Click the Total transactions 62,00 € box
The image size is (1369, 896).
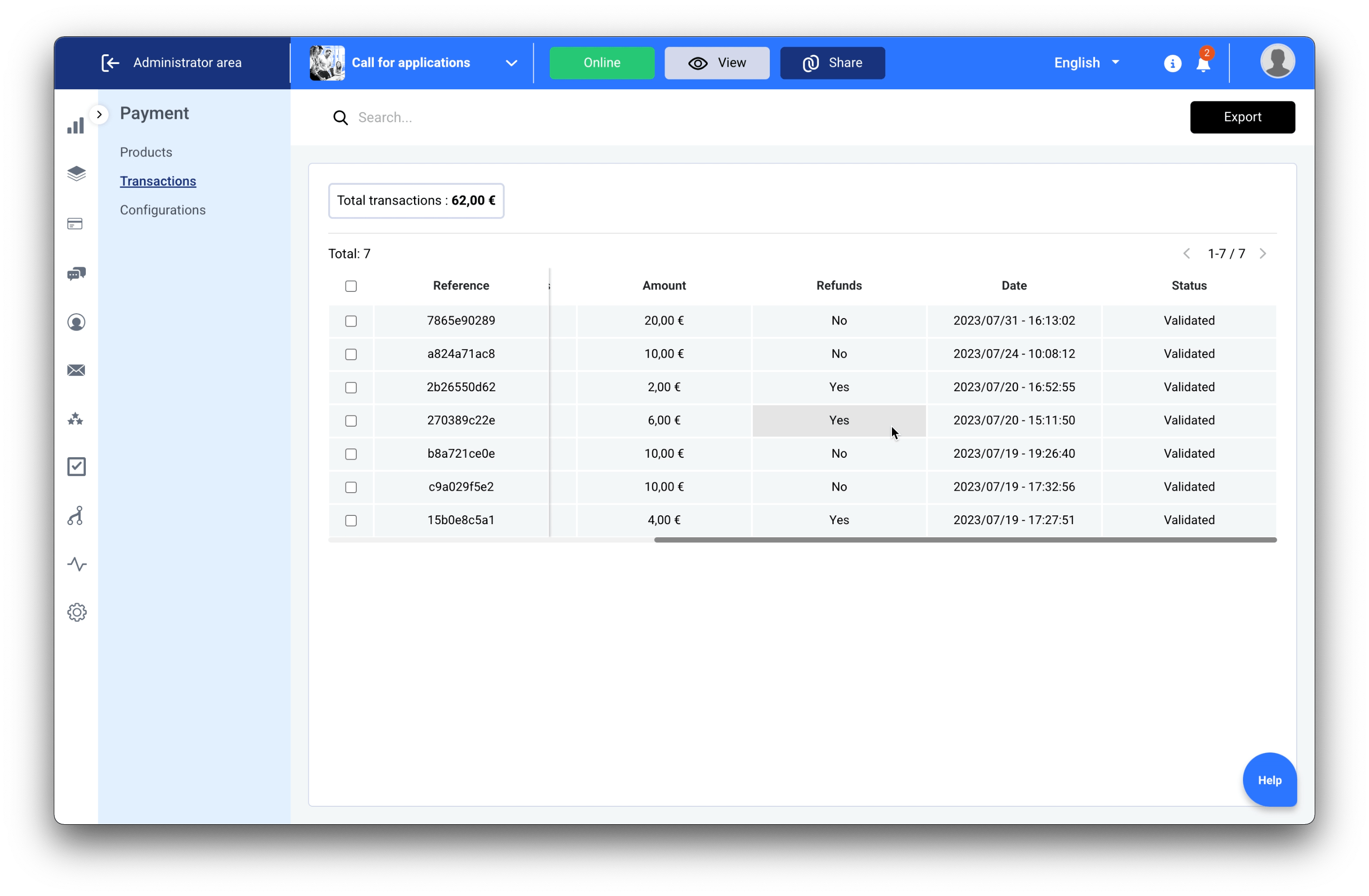(416, 201)
